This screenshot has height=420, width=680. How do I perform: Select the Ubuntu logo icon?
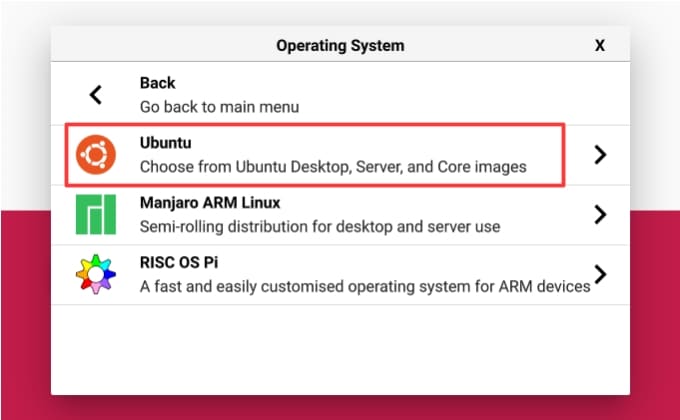[x=96, y=154]
